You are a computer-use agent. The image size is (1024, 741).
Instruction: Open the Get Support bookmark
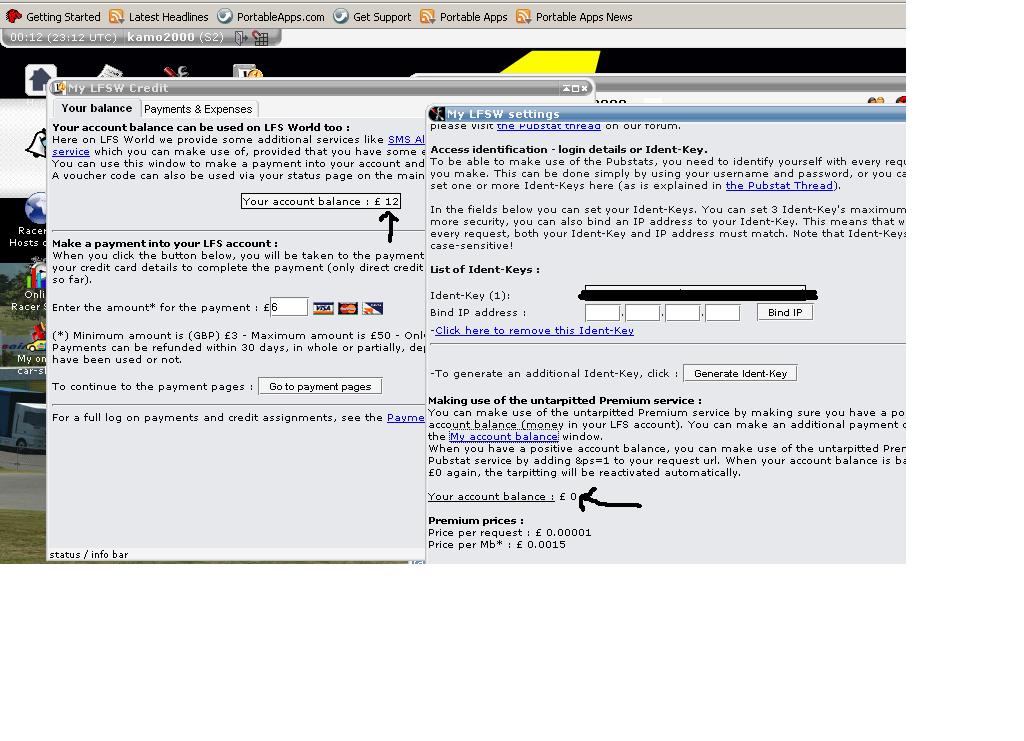(x=372, y=17)
